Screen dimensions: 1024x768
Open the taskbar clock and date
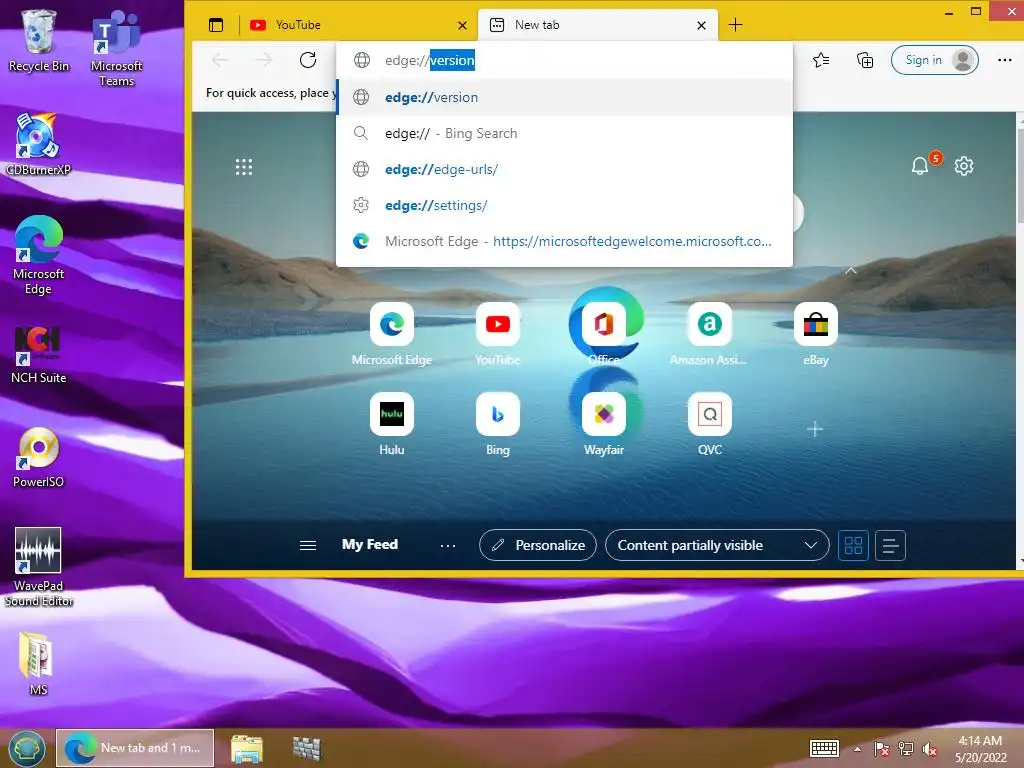tap(980, 749)
